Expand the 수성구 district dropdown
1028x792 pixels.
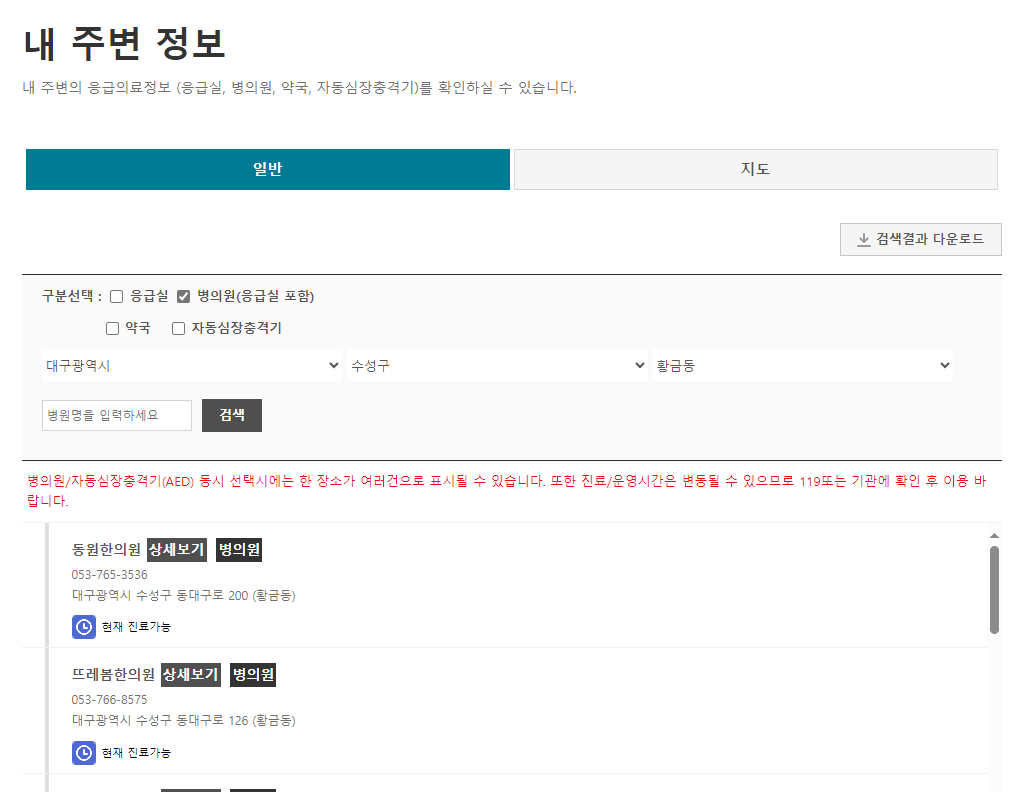pyautogui.click(x=497, y=365)
